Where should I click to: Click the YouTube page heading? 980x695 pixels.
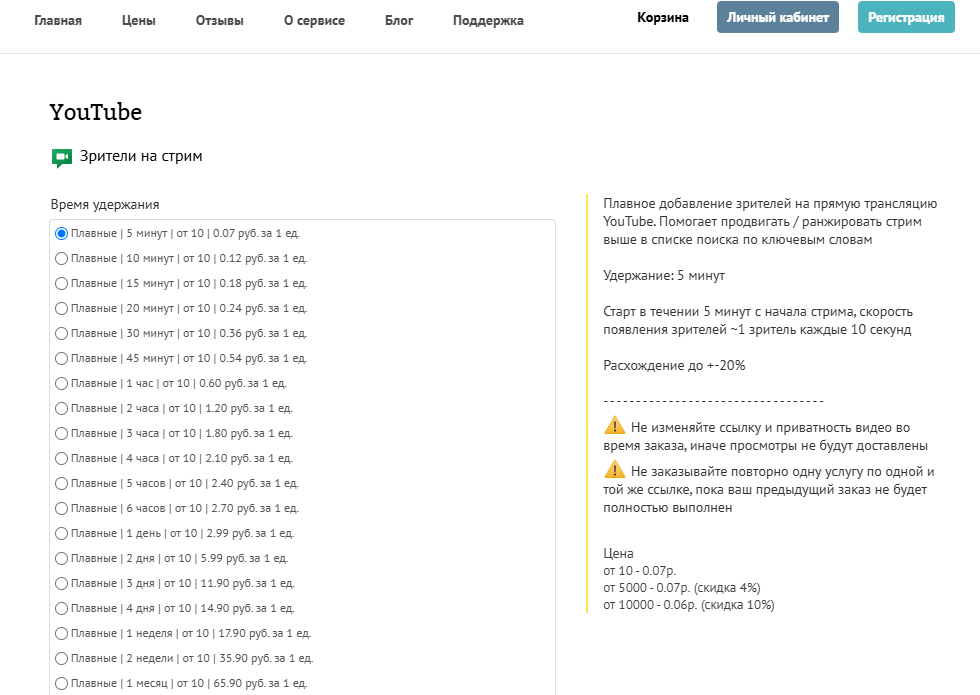[x=96, y=112]
